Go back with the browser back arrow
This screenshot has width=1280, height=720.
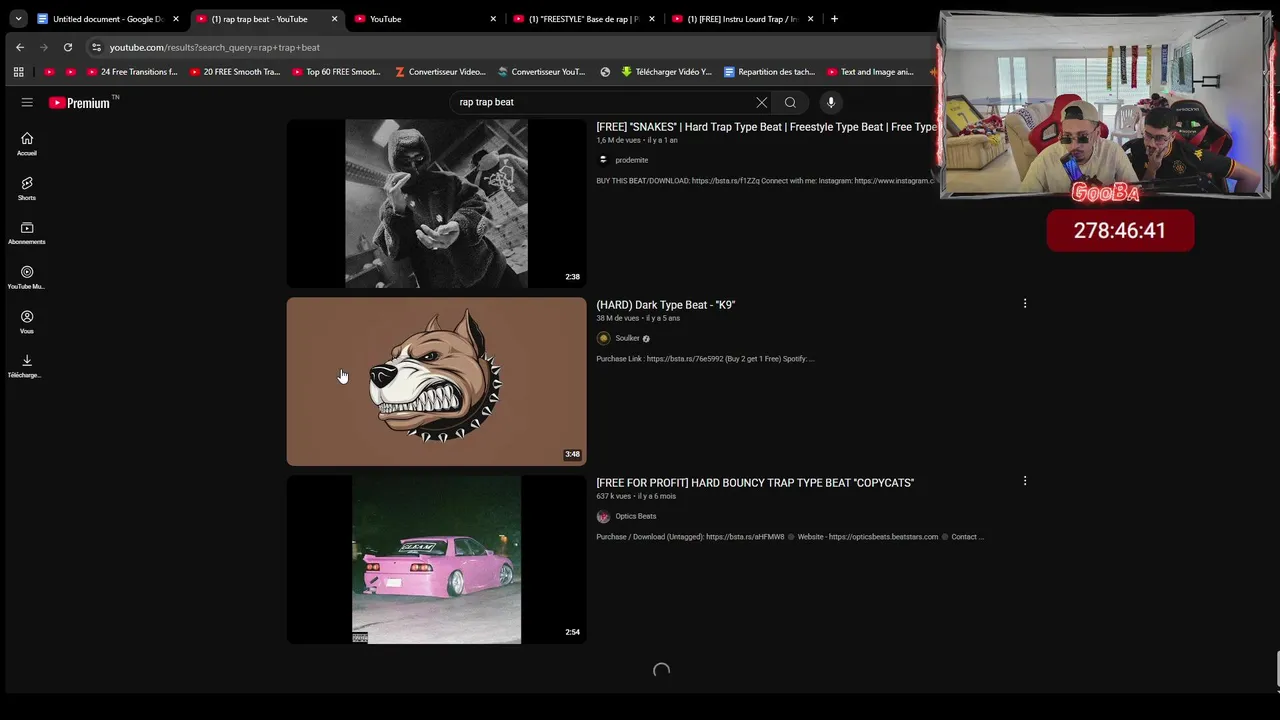[20, 47]
